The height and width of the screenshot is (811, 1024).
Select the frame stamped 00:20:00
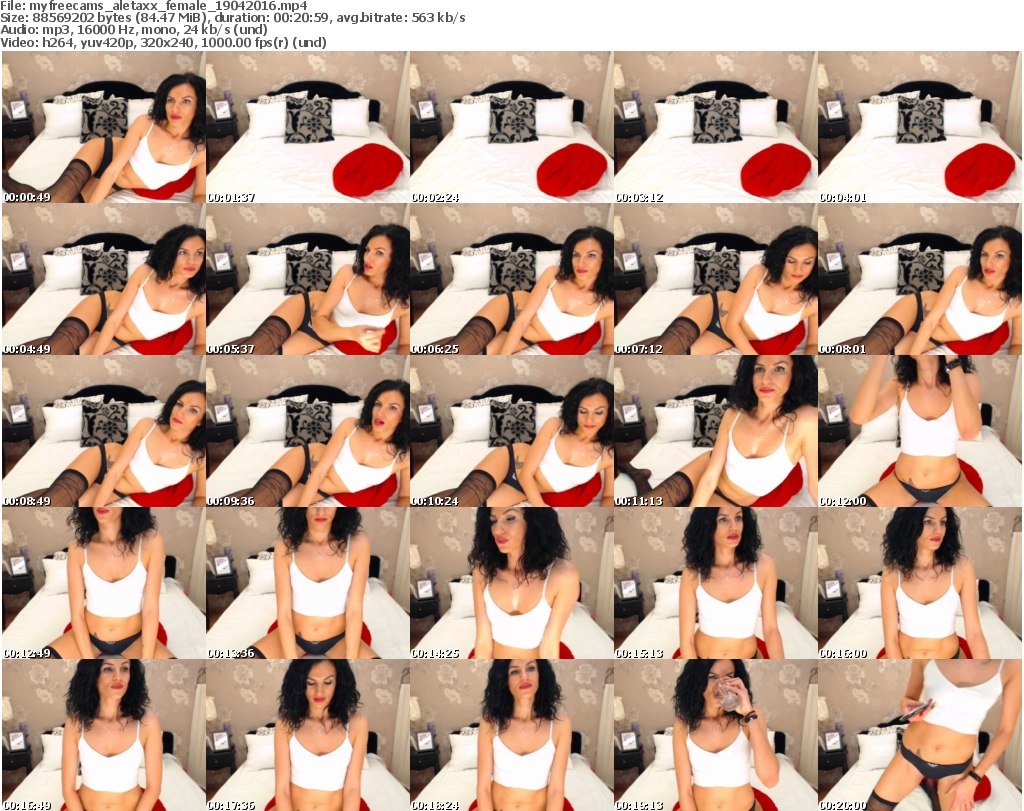[x=919, y=735]
